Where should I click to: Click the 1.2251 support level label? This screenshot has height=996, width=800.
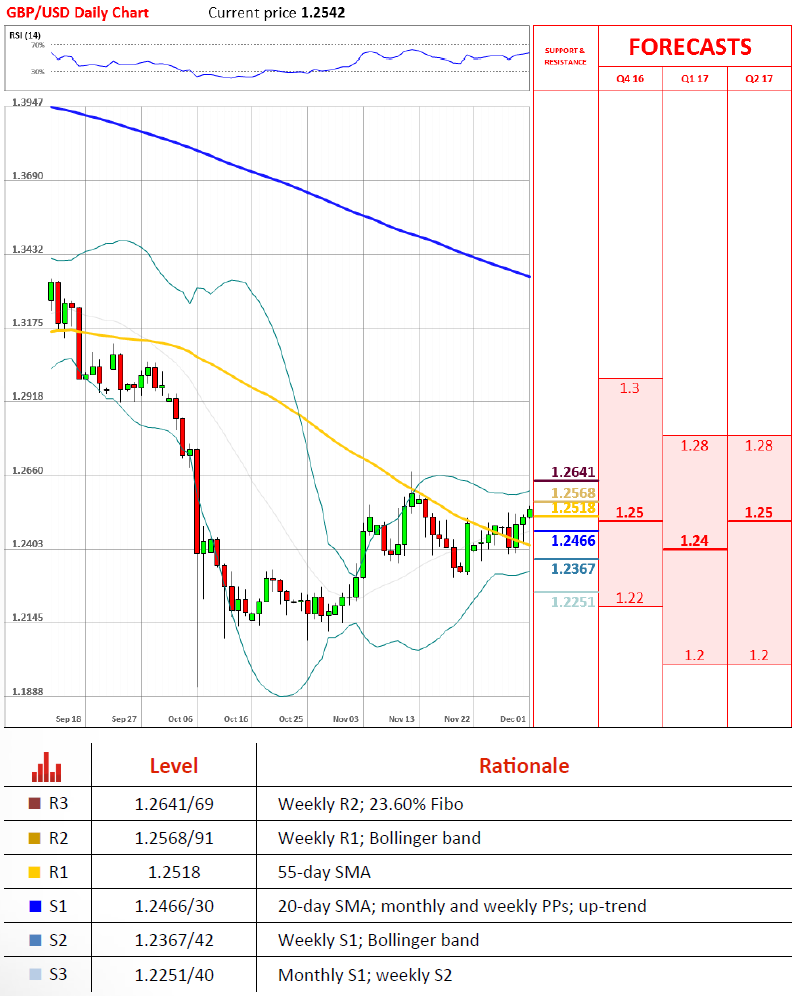pos(573,602)
